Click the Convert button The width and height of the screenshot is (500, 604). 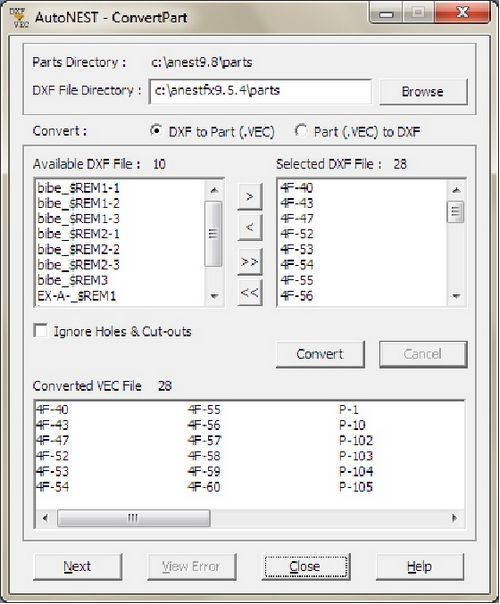pos(320,354)
